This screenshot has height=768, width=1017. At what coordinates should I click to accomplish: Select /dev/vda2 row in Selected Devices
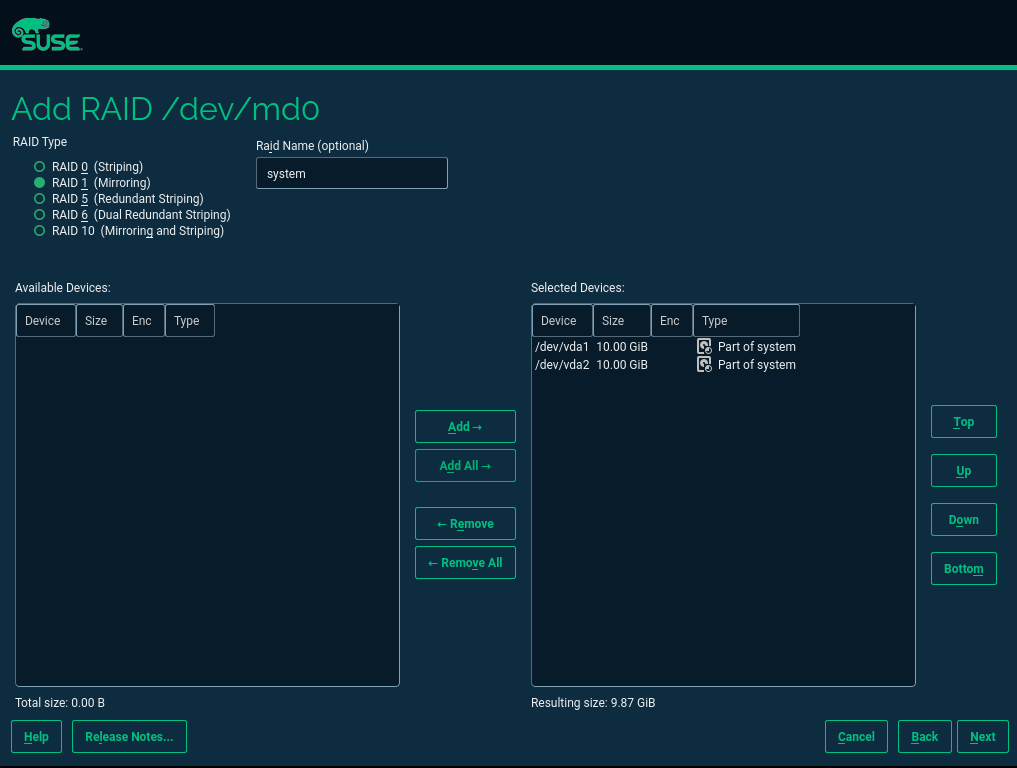tap(591, 365)
